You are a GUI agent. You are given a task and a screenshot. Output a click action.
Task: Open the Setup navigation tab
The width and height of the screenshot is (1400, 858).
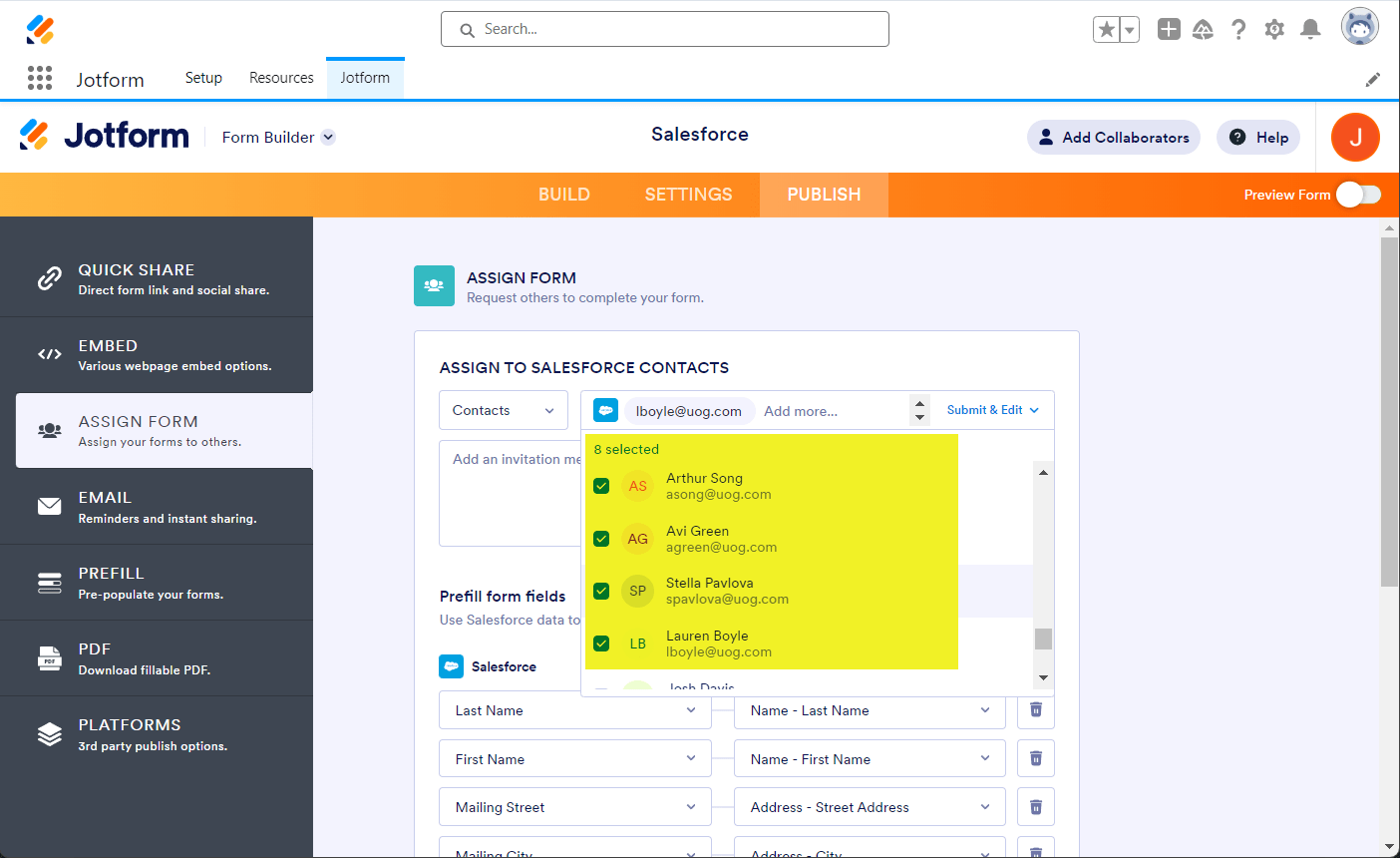pos(203,78)
